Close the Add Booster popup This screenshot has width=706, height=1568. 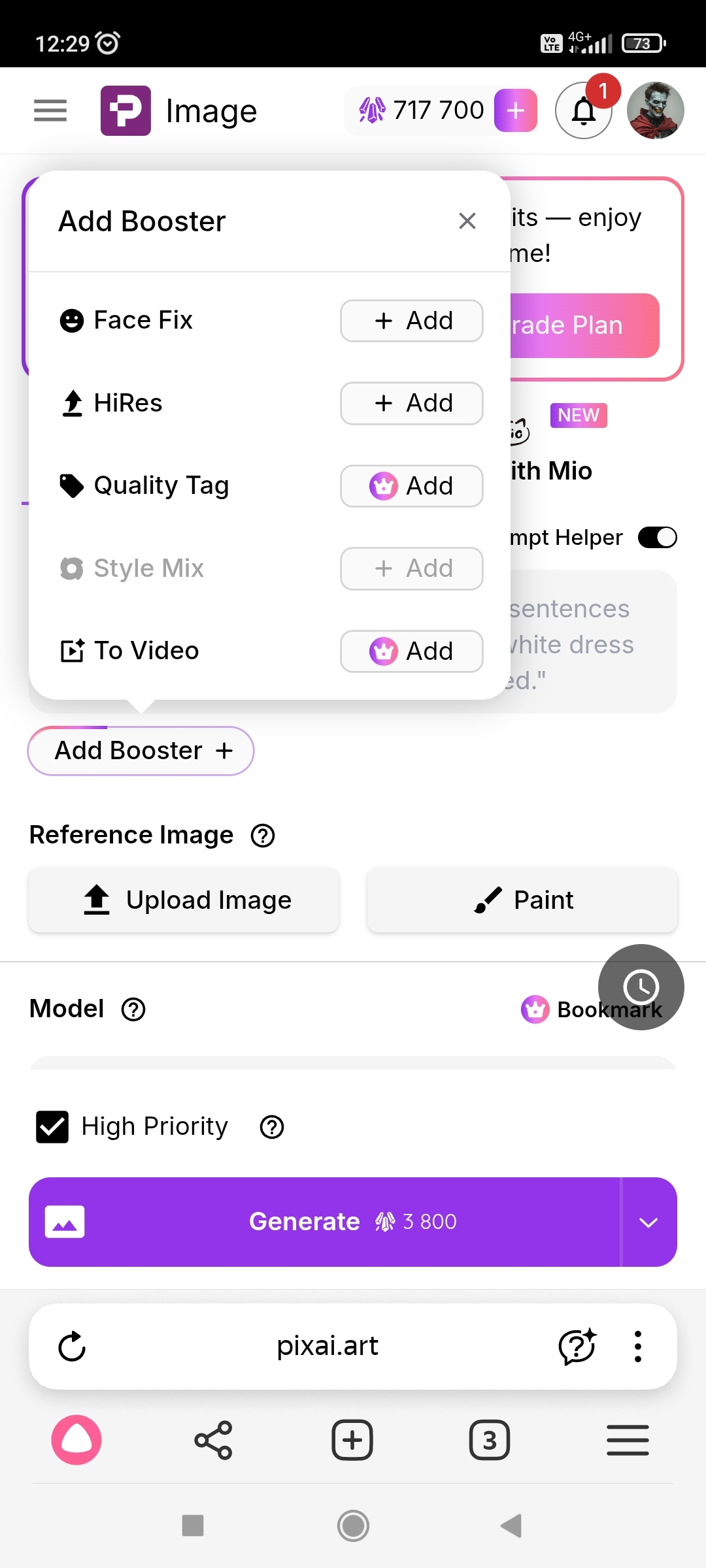tap(467, 221)
